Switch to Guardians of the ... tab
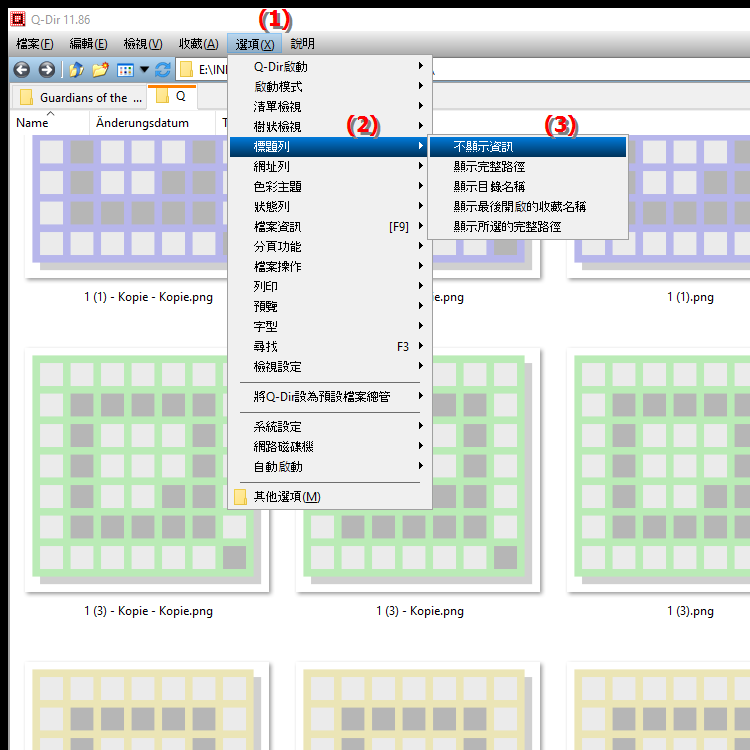 click(x=80, y=98)
